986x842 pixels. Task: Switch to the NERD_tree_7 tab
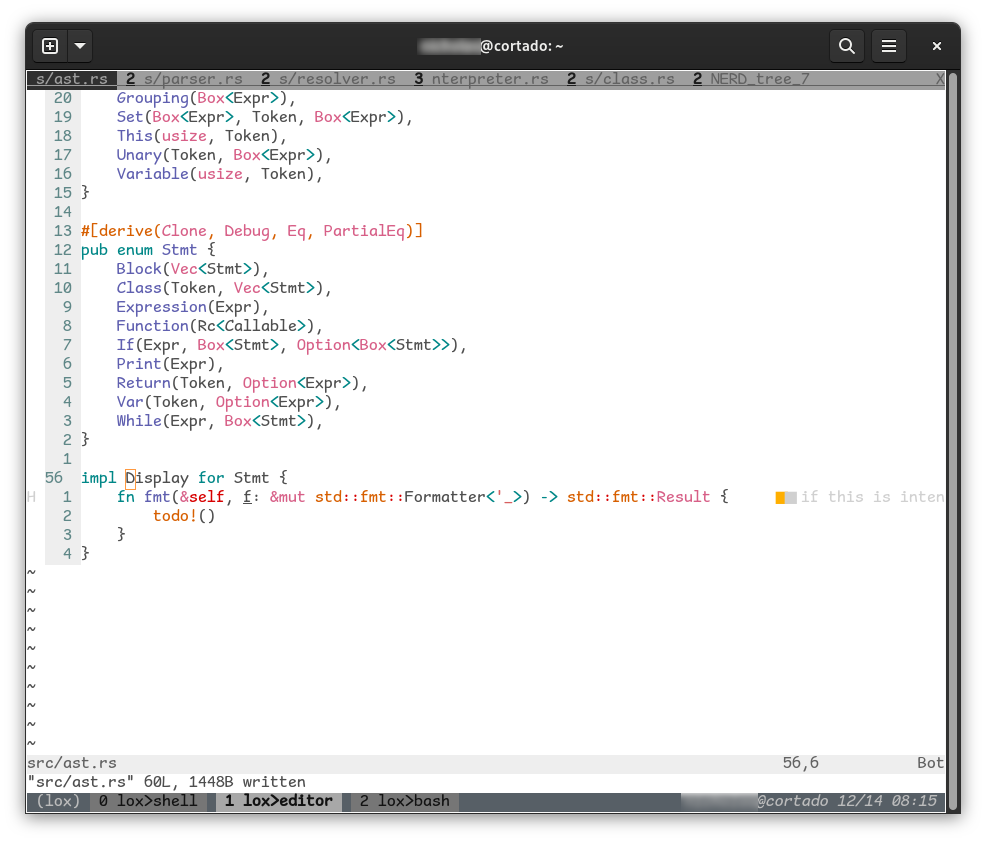(759, 79)
